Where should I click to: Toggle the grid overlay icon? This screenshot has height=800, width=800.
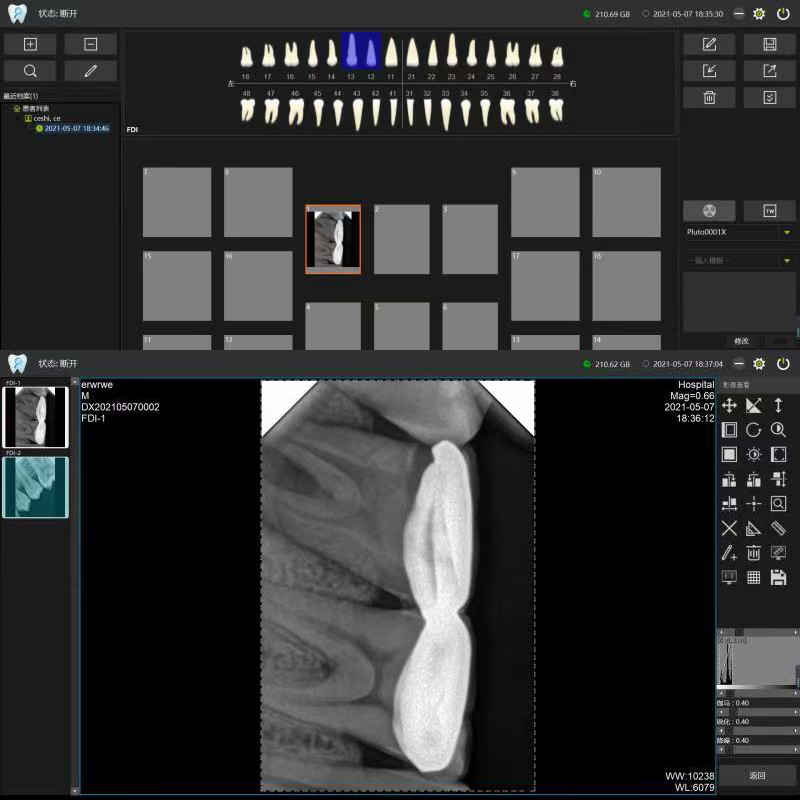click(x=754, y=577)
